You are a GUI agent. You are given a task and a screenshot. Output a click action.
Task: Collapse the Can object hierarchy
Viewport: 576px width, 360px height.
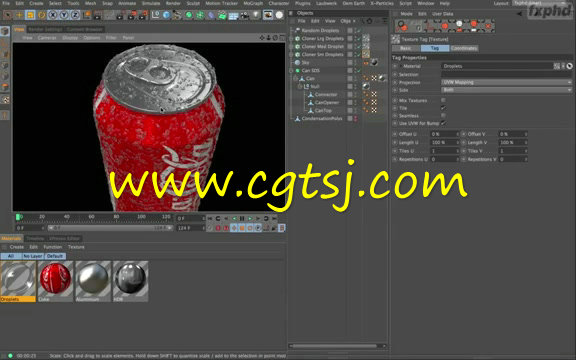pyautogui.click(x=296, y=78)
